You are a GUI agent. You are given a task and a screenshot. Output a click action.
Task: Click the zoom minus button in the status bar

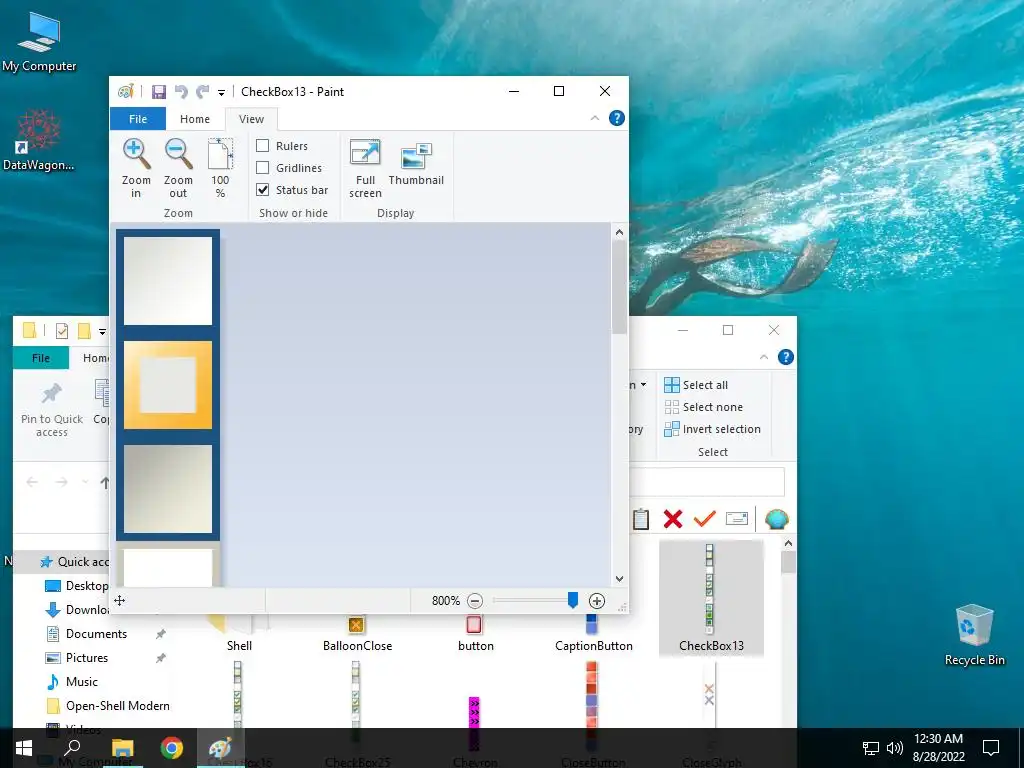click(475, 601)
